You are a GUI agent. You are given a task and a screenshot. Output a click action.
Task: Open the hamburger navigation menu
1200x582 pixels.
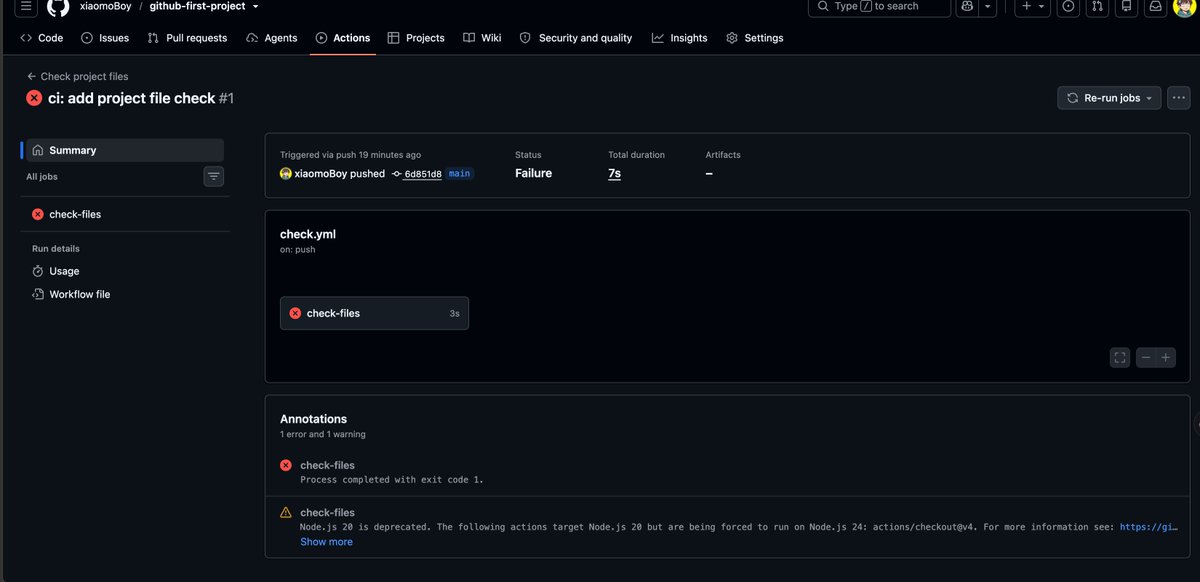25,7
